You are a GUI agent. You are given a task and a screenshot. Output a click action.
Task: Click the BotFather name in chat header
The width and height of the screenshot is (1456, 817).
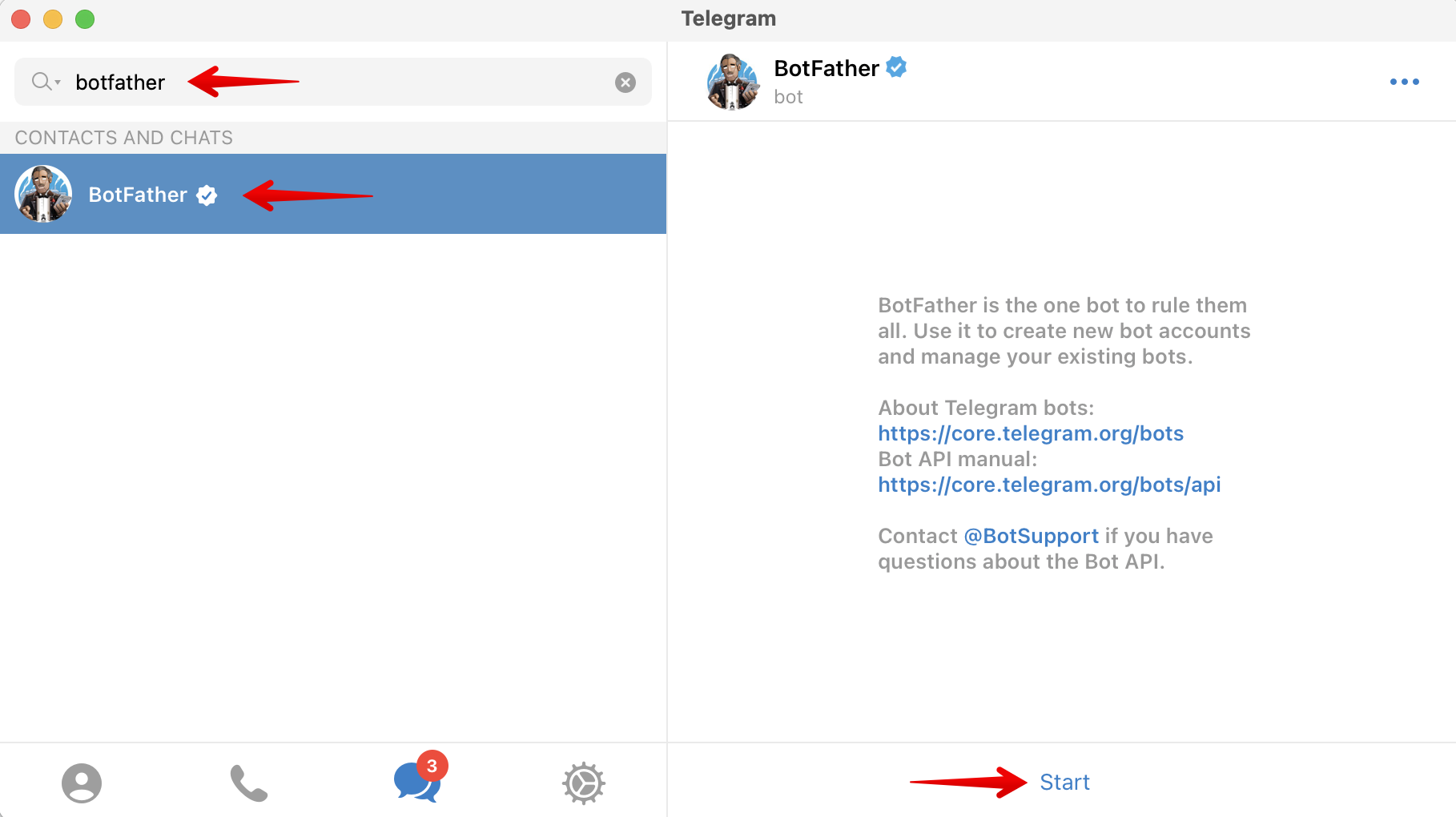(x=827, y=68)
